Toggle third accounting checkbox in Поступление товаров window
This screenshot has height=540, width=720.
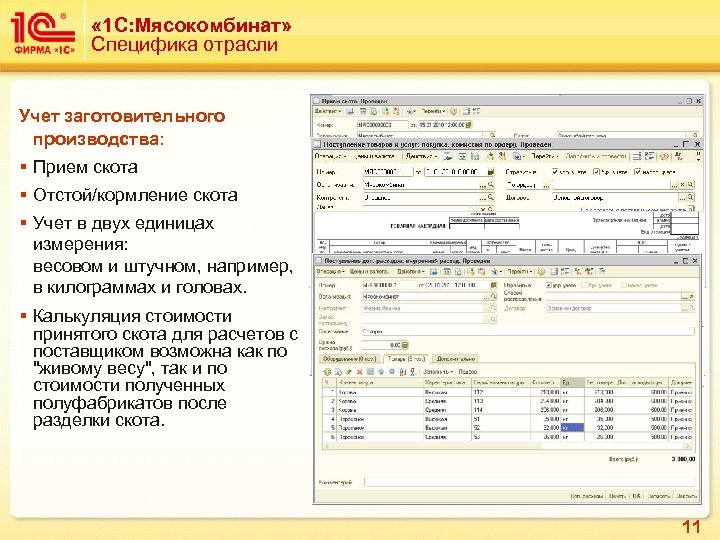(637, 172)
